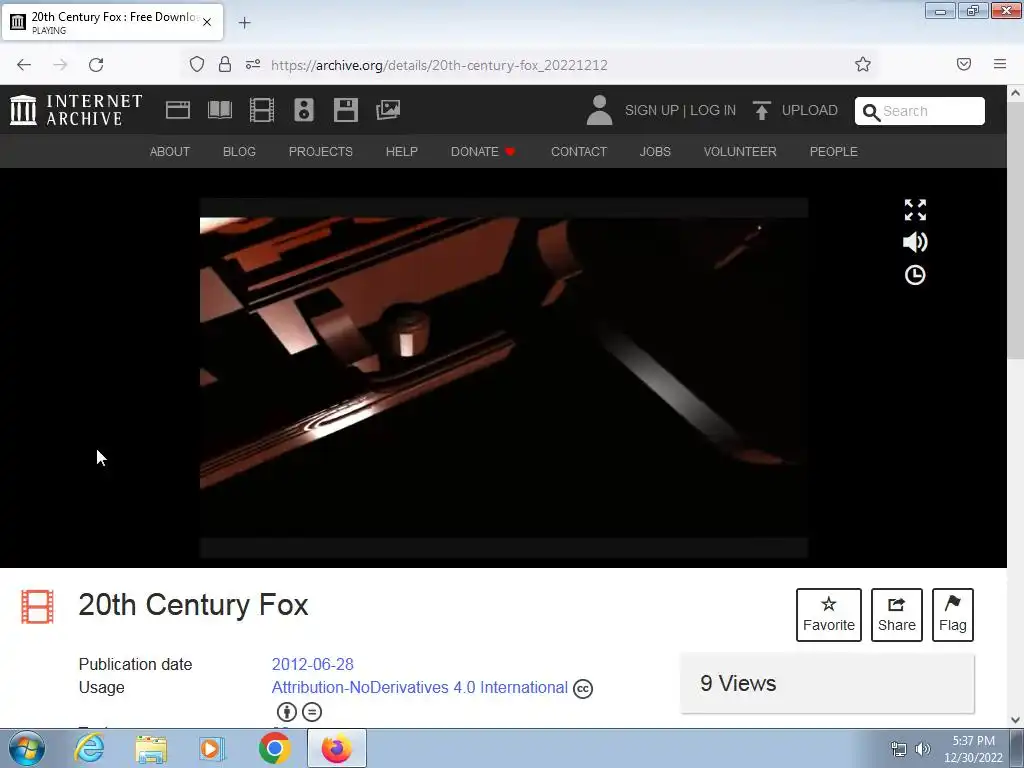Bookmark this page with star icon
Viewport: 1024px width, 768px height.
[x=863, y=64]
